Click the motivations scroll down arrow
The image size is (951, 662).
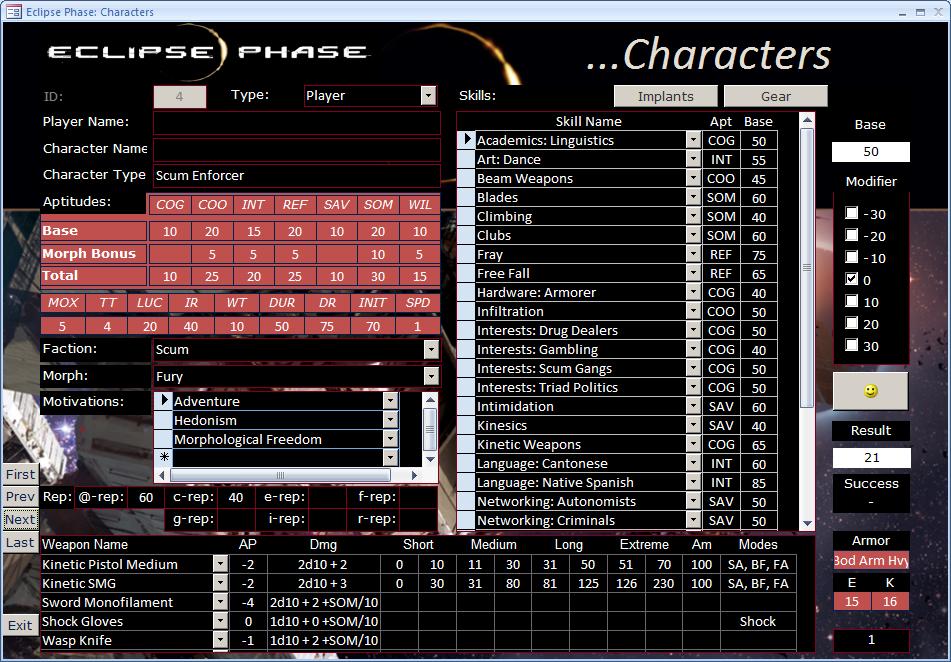coord(430,459)
